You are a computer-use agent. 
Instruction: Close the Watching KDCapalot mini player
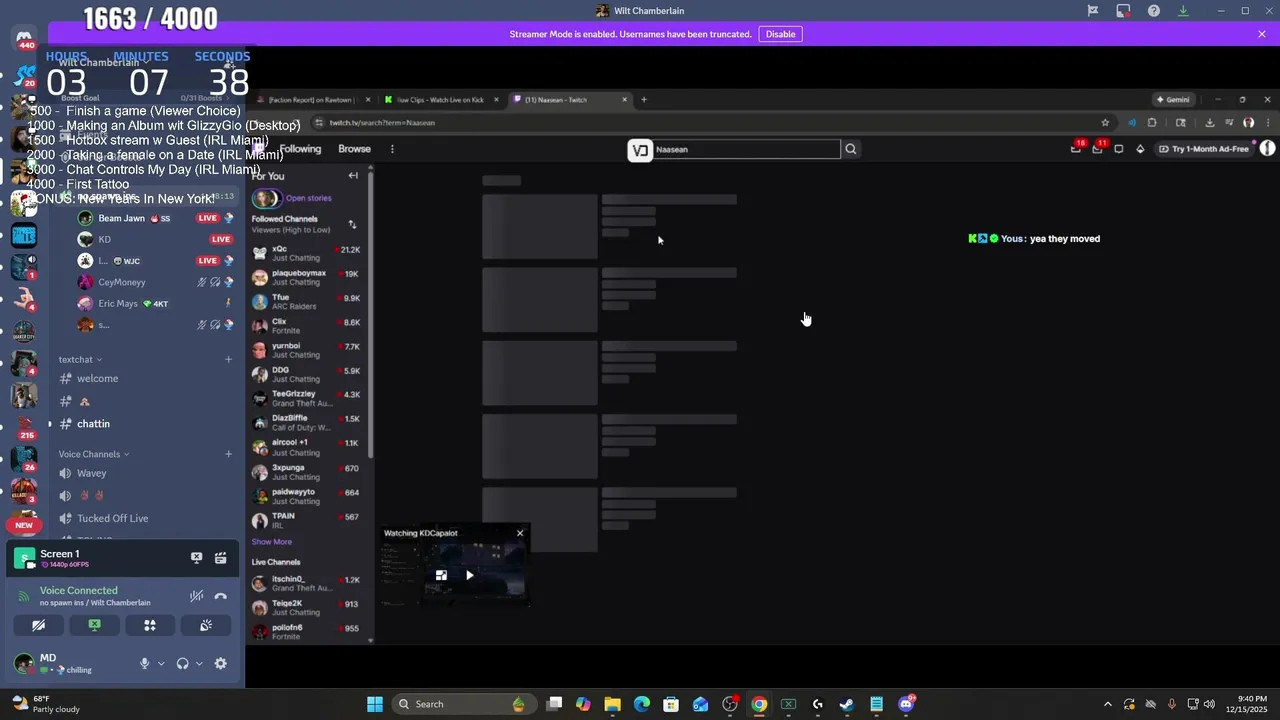[520, 533]
